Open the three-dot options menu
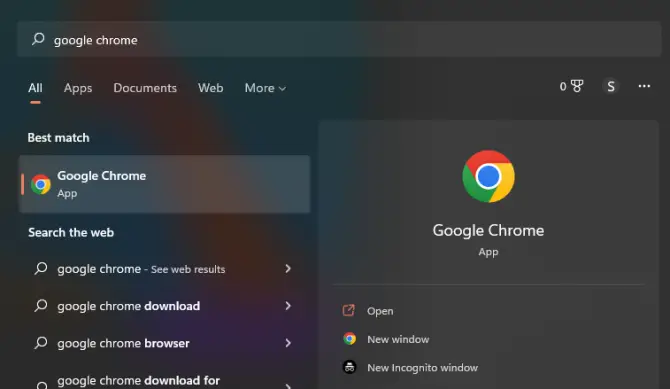Screen dimensions: 670x389 644,86
